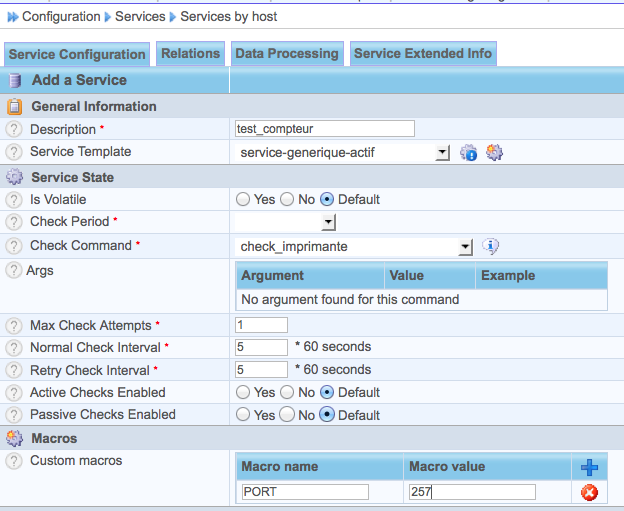Select No for Active Checks Enabled

coord(287,393)
